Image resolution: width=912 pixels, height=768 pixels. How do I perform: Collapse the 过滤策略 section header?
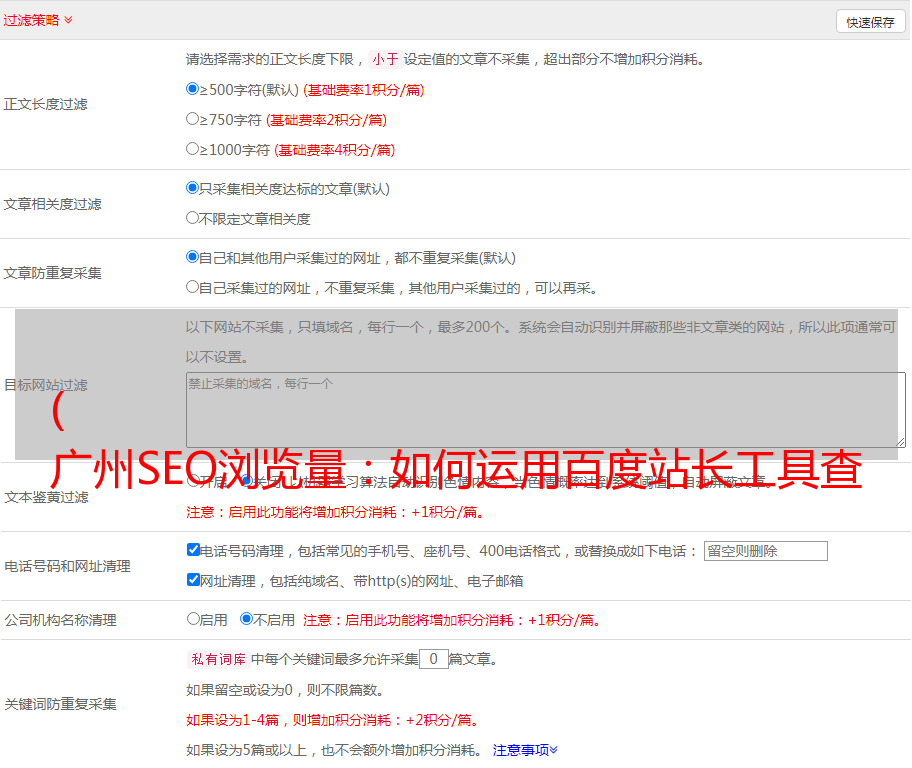tap(38, 20)
